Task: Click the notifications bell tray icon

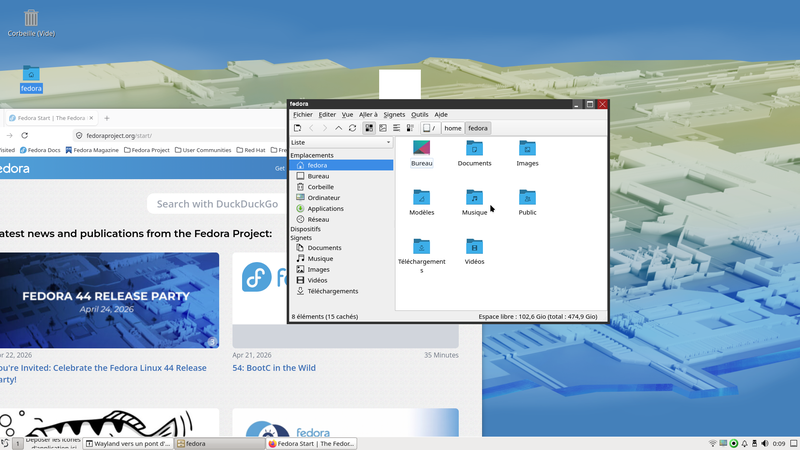Action: tap(744, 443)
